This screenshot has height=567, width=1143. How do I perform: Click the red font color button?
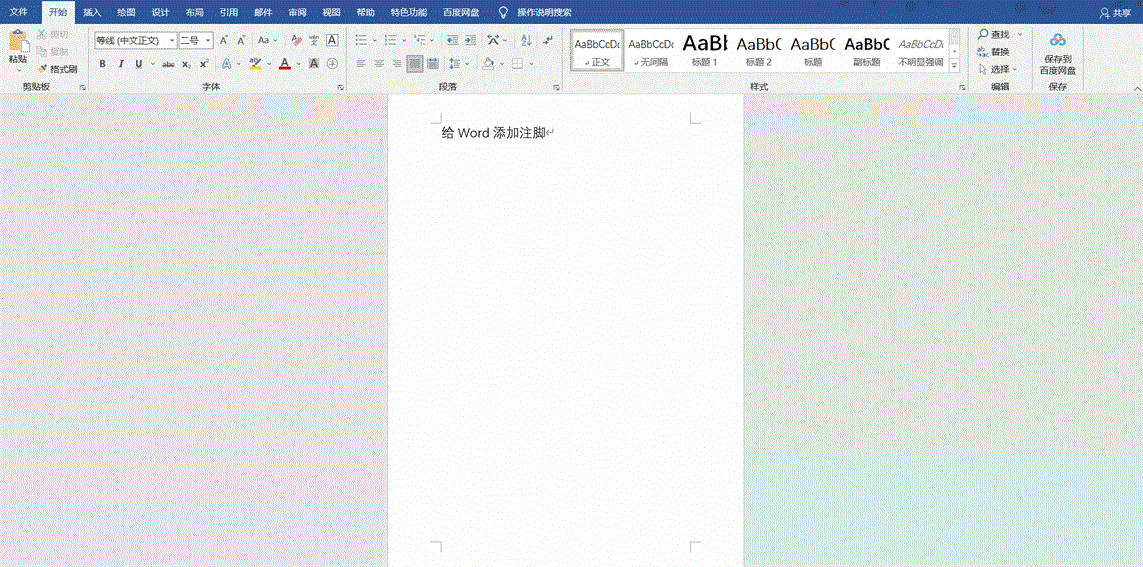click(x=284, y=64)
